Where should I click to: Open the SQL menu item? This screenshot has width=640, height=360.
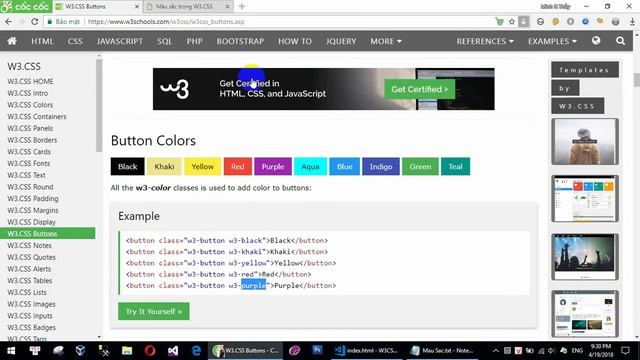(164, 41)
